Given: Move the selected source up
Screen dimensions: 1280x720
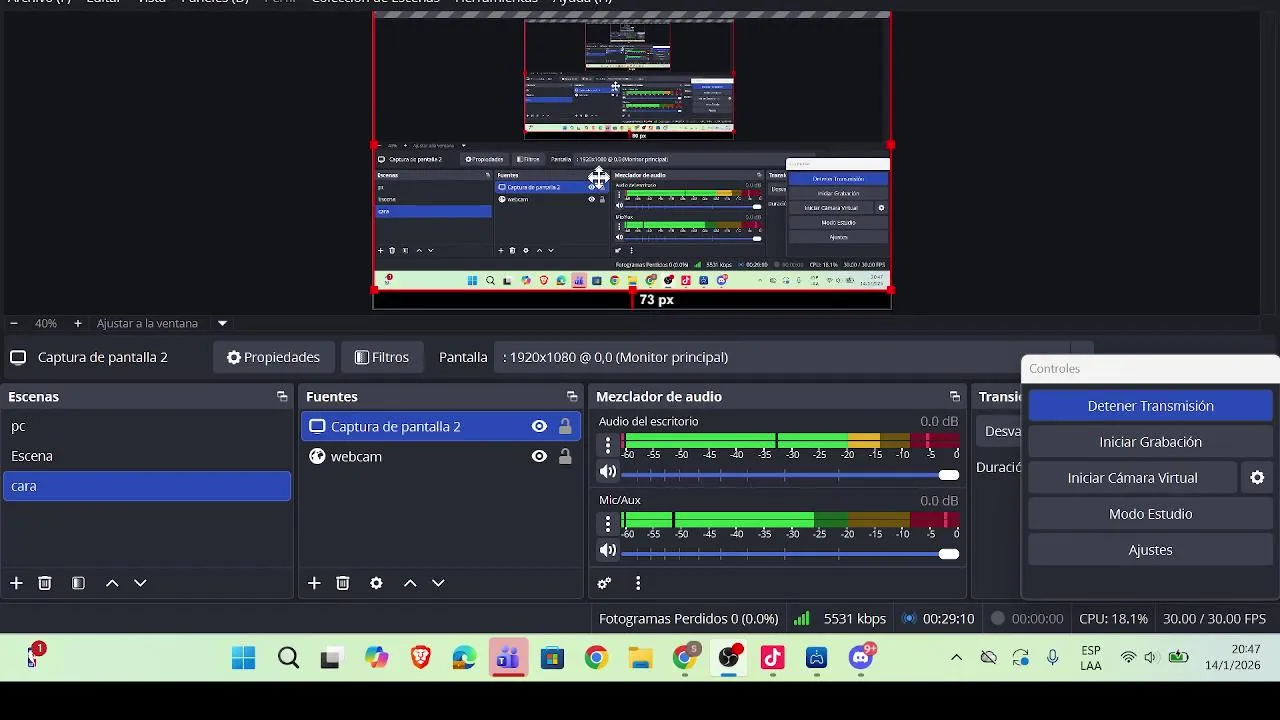Looking at the screenshot, I should [x=410, y=583].
